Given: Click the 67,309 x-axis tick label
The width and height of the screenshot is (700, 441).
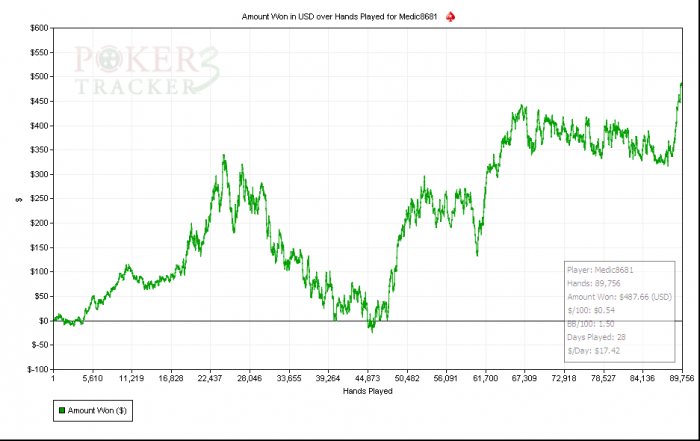Looking at the screenshot, I should pos(524,379).
